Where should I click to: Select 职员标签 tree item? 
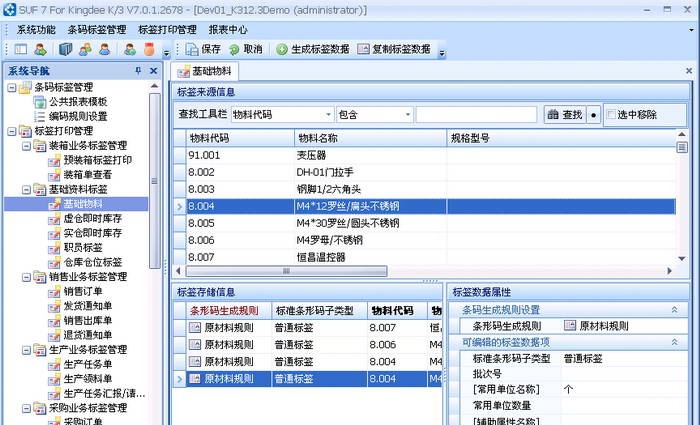click(83, 248)
